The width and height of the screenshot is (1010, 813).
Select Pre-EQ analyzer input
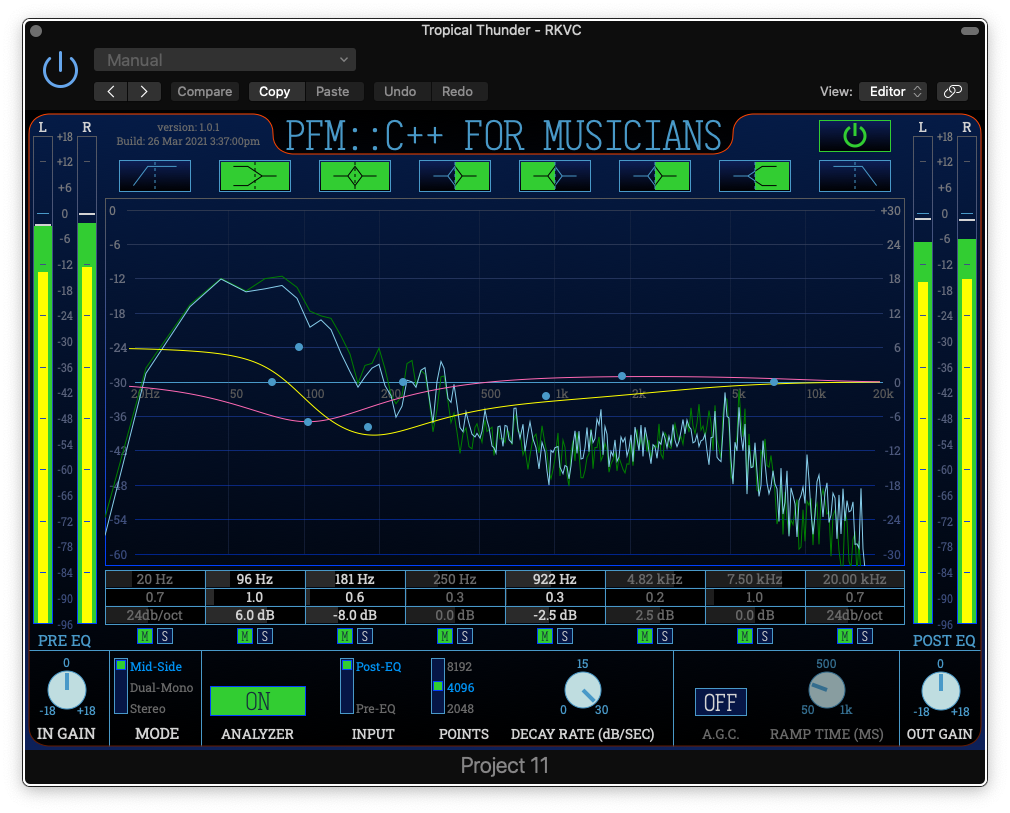tap(376, 709)
